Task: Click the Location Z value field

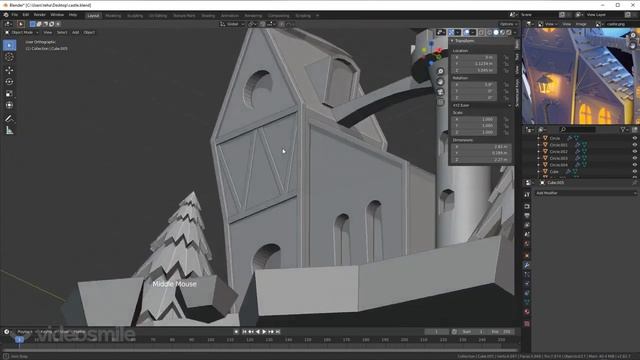Action: coord(475,70)
